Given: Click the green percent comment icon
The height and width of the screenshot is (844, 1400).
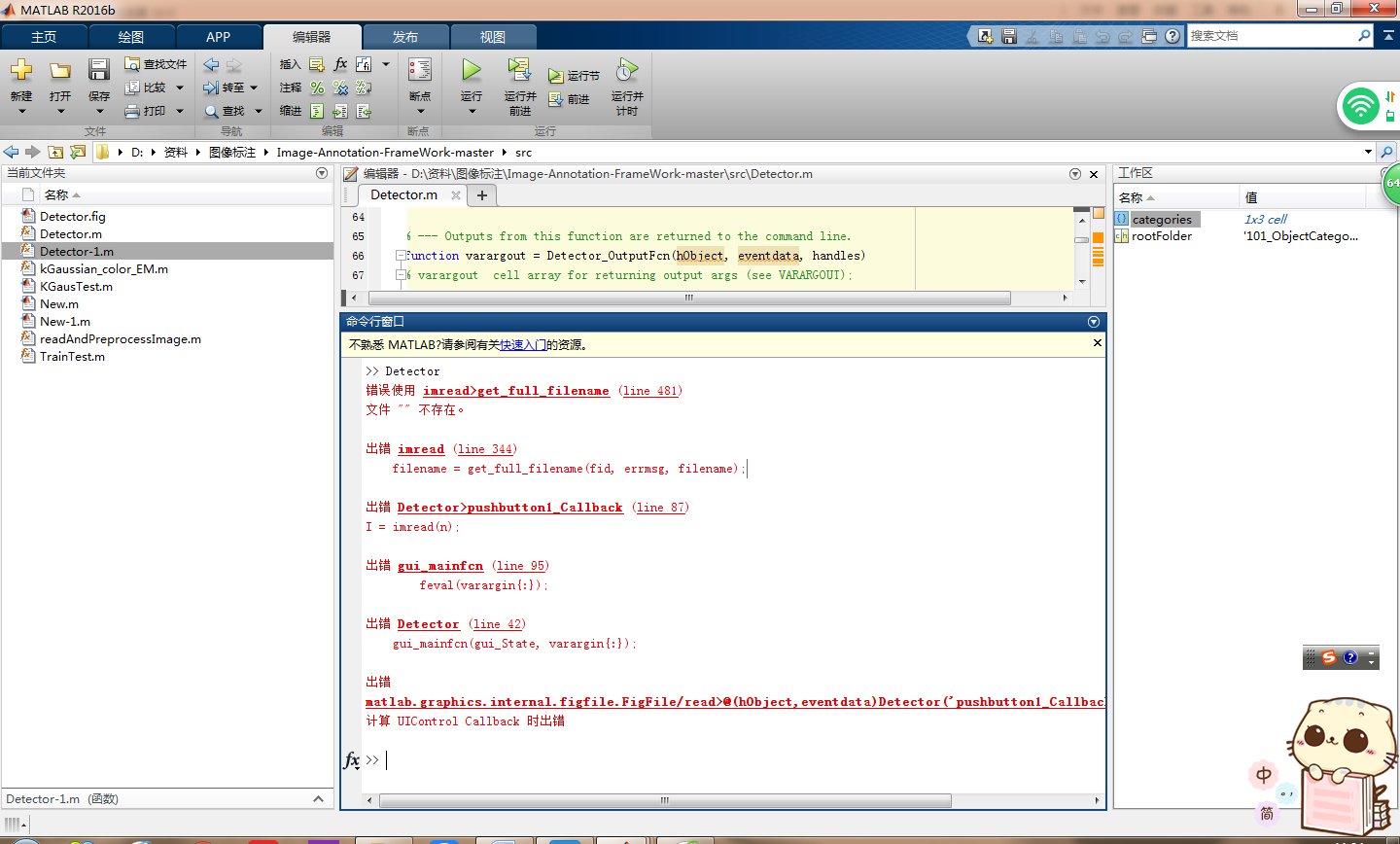Looking at the screenshot, I should (317, 88).
